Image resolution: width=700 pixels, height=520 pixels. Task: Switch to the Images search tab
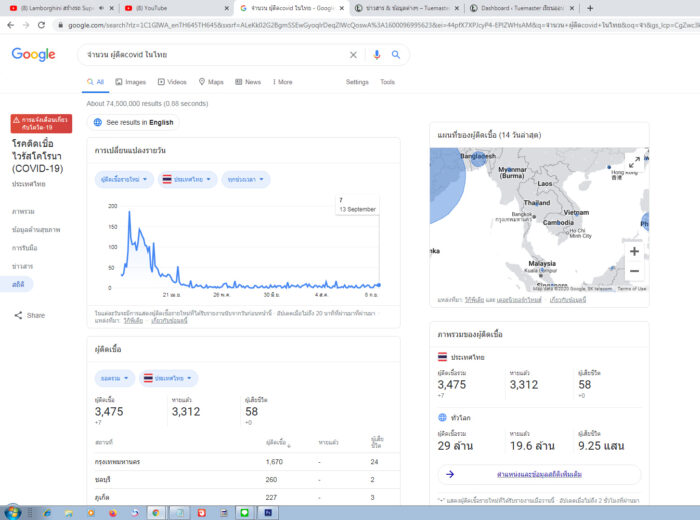[x=130, y=82]
